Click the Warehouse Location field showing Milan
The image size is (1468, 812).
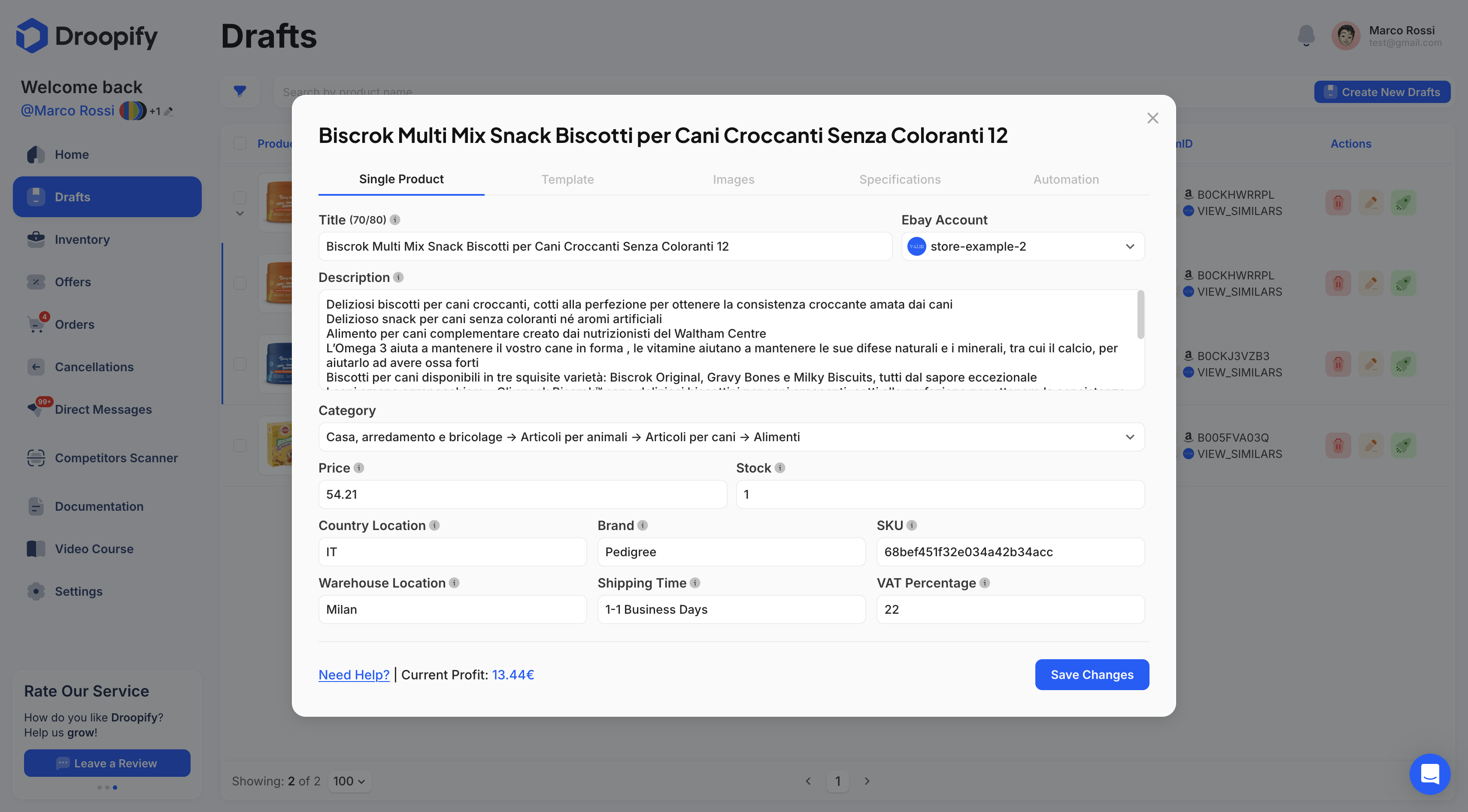pyautogui.click(x=452, y=609)
